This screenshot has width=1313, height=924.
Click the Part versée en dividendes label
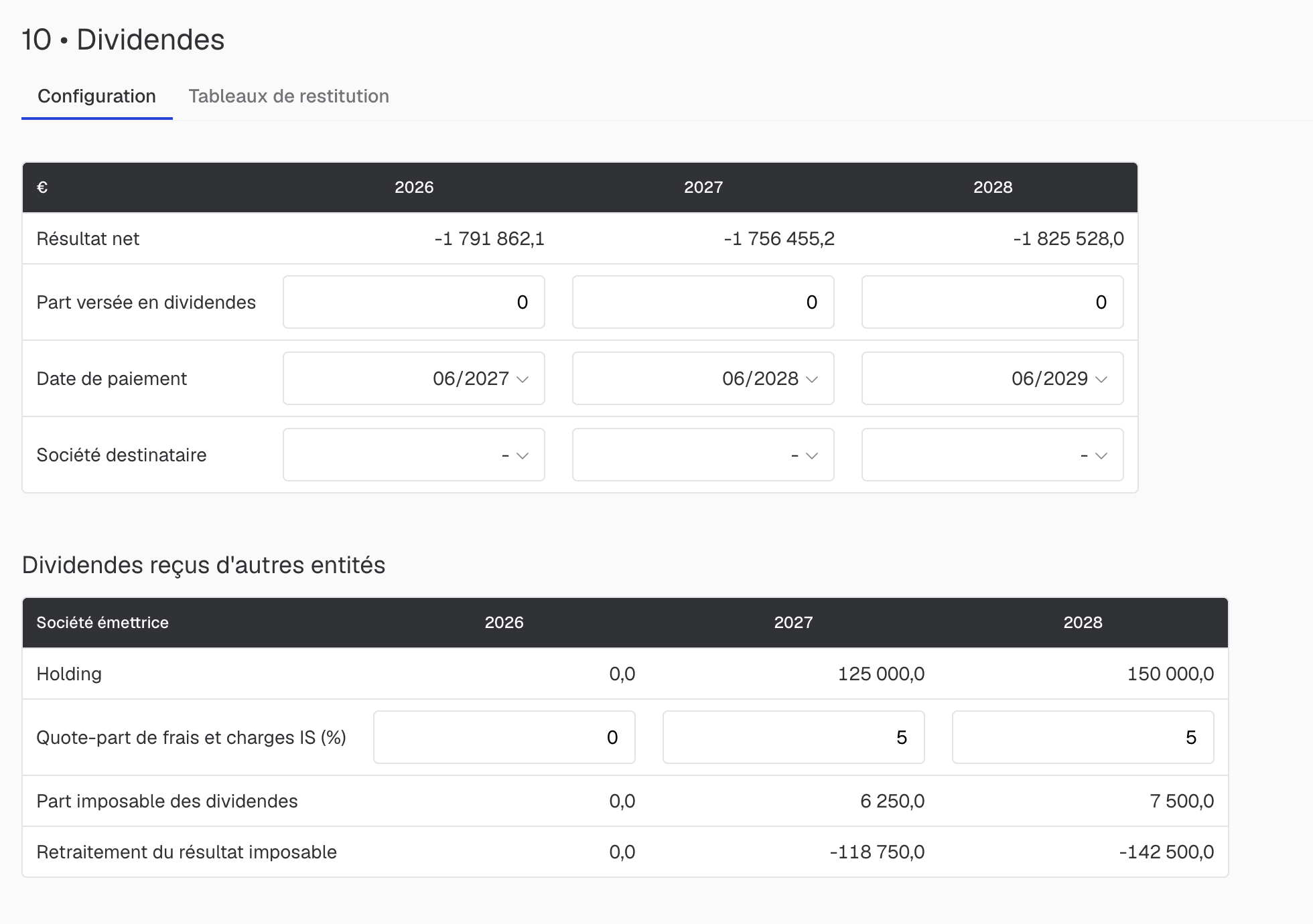[146, 303]
